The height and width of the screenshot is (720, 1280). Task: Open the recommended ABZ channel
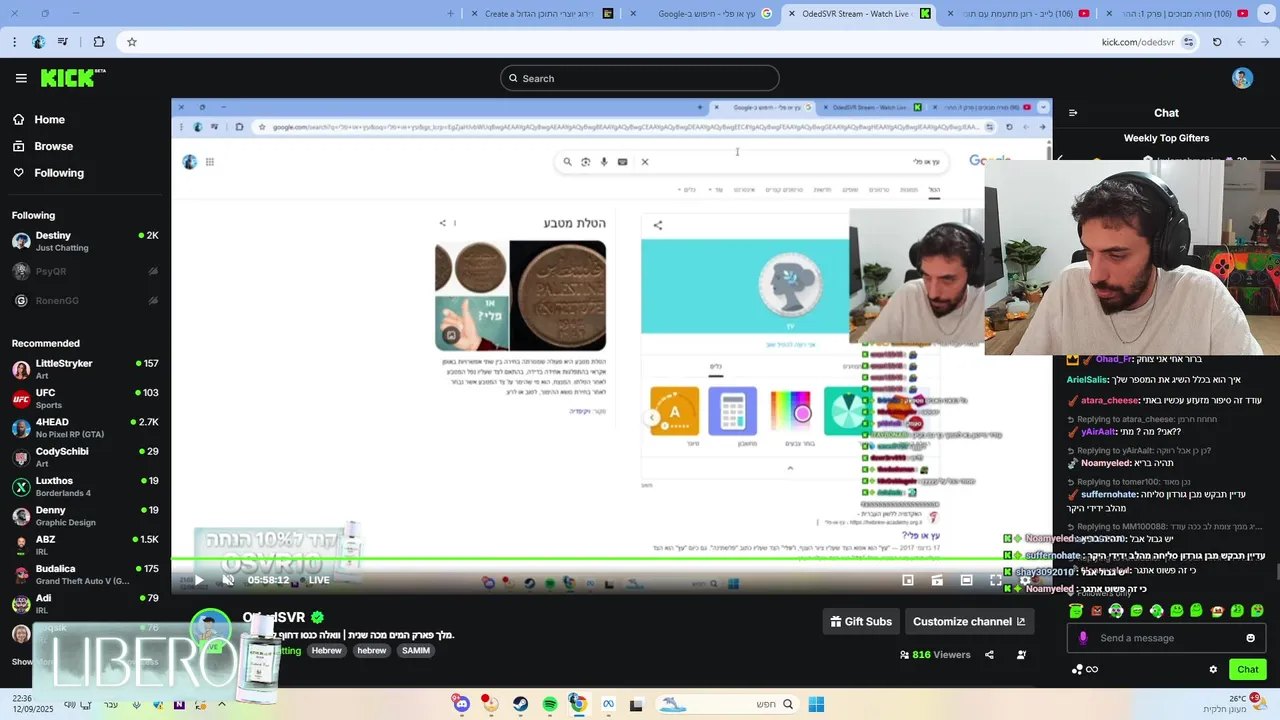click(x=85, y=545)
